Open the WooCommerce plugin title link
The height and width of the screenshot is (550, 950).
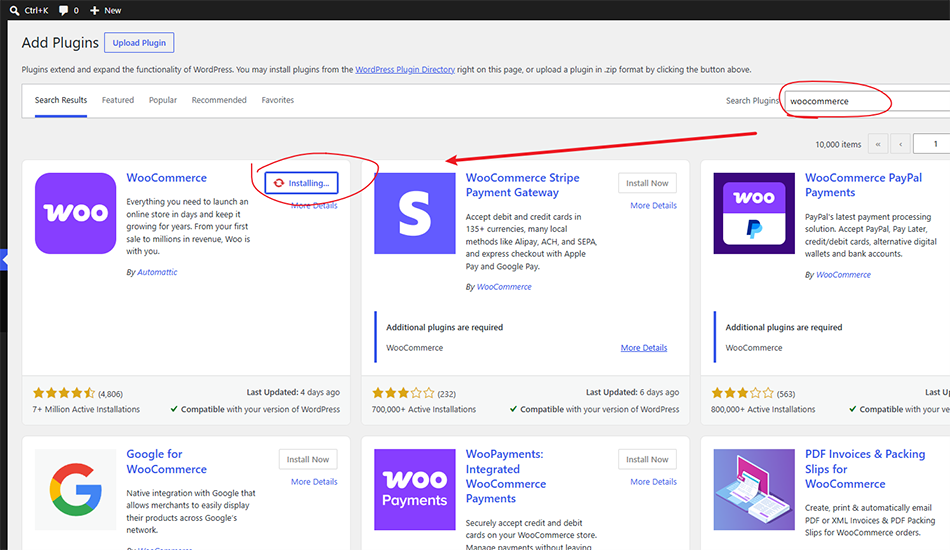tap(167, 178)
